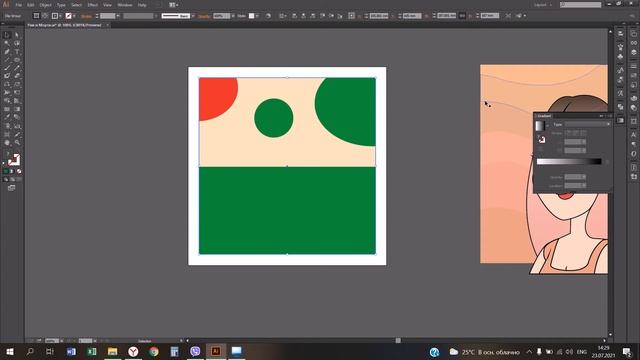The width and height of the screenshot is (640, 360).
Task: Click the gradient ramp slider bar
Action: pyautogui.click(x=569, y=162)
